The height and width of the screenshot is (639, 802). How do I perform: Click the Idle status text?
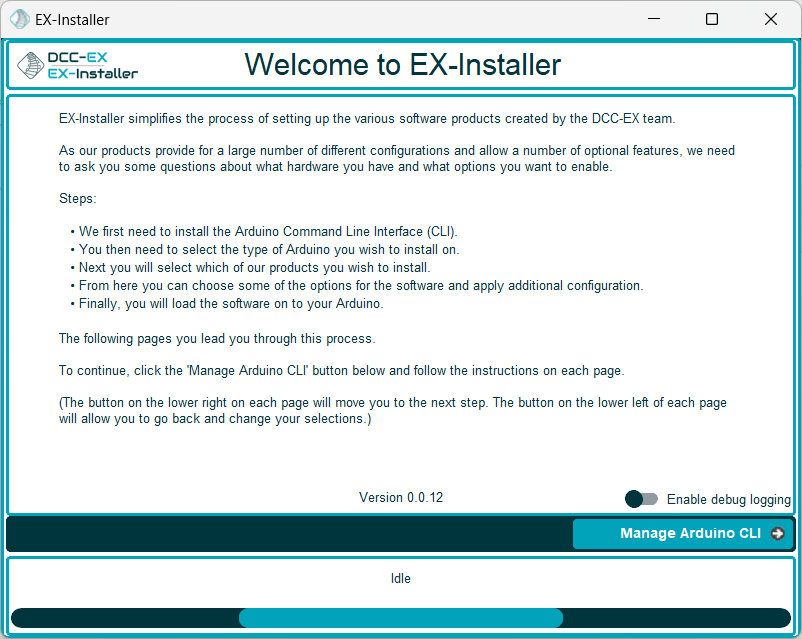(x=400, y=578)
